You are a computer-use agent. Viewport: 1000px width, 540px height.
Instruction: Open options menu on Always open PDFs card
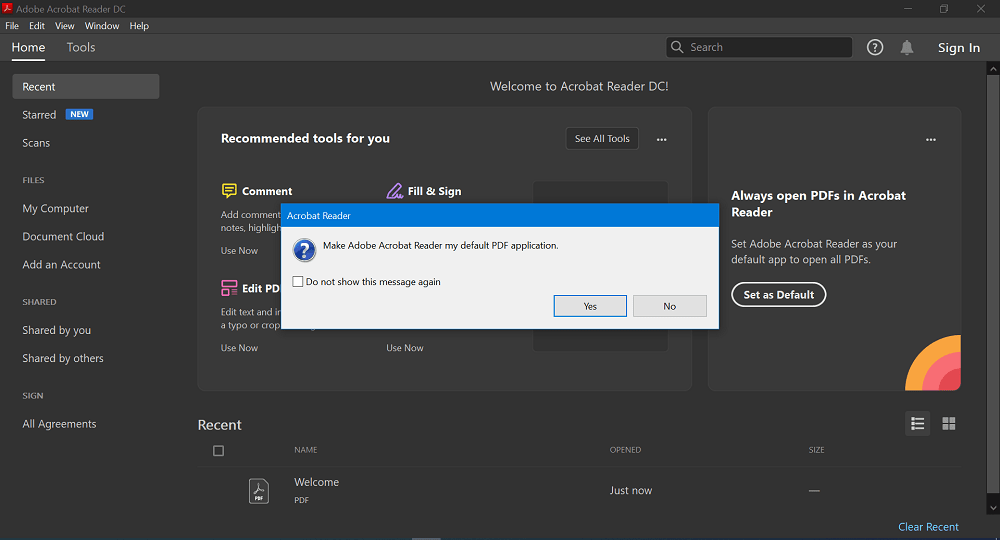(x=930, y=139)
